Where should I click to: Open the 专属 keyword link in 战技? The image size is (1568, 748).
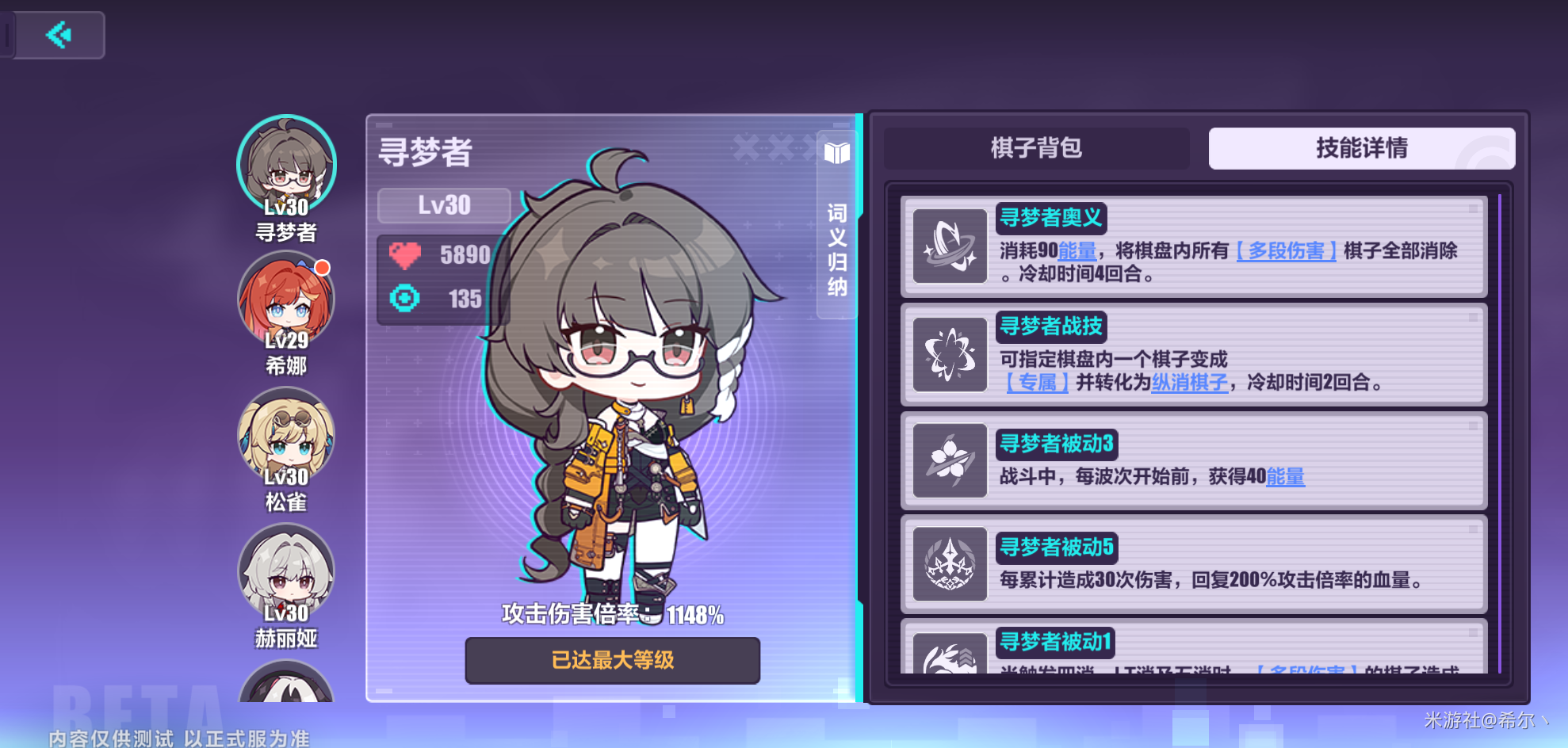1038,383
